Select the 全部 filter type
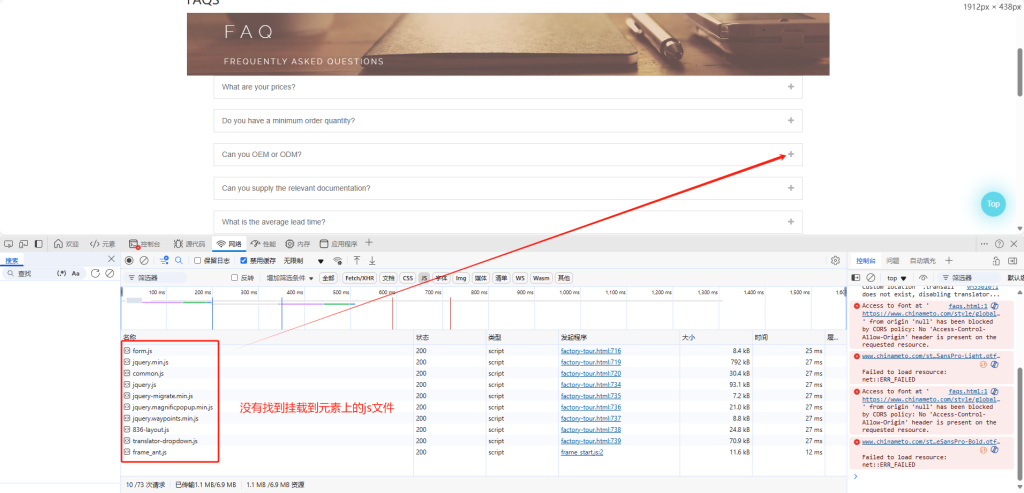 tap(328, 278)
